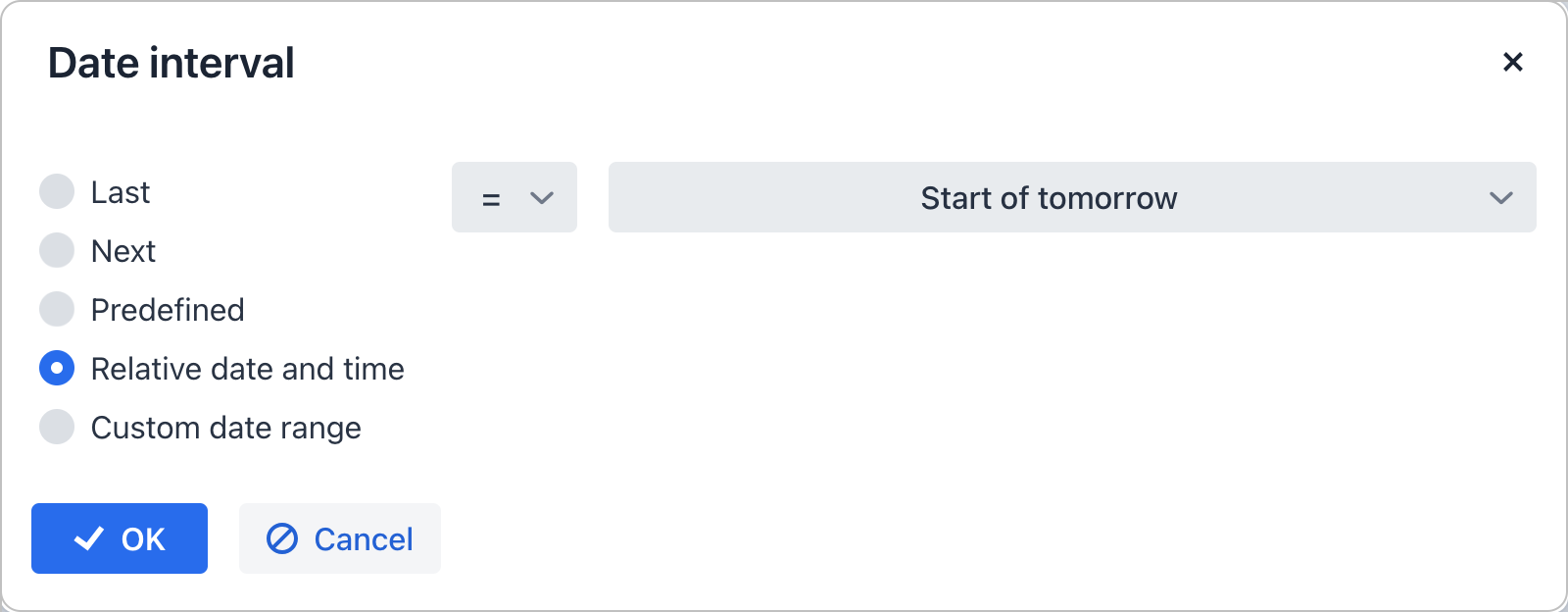
Task: Enable Custom date range
Action: (57, 427)
